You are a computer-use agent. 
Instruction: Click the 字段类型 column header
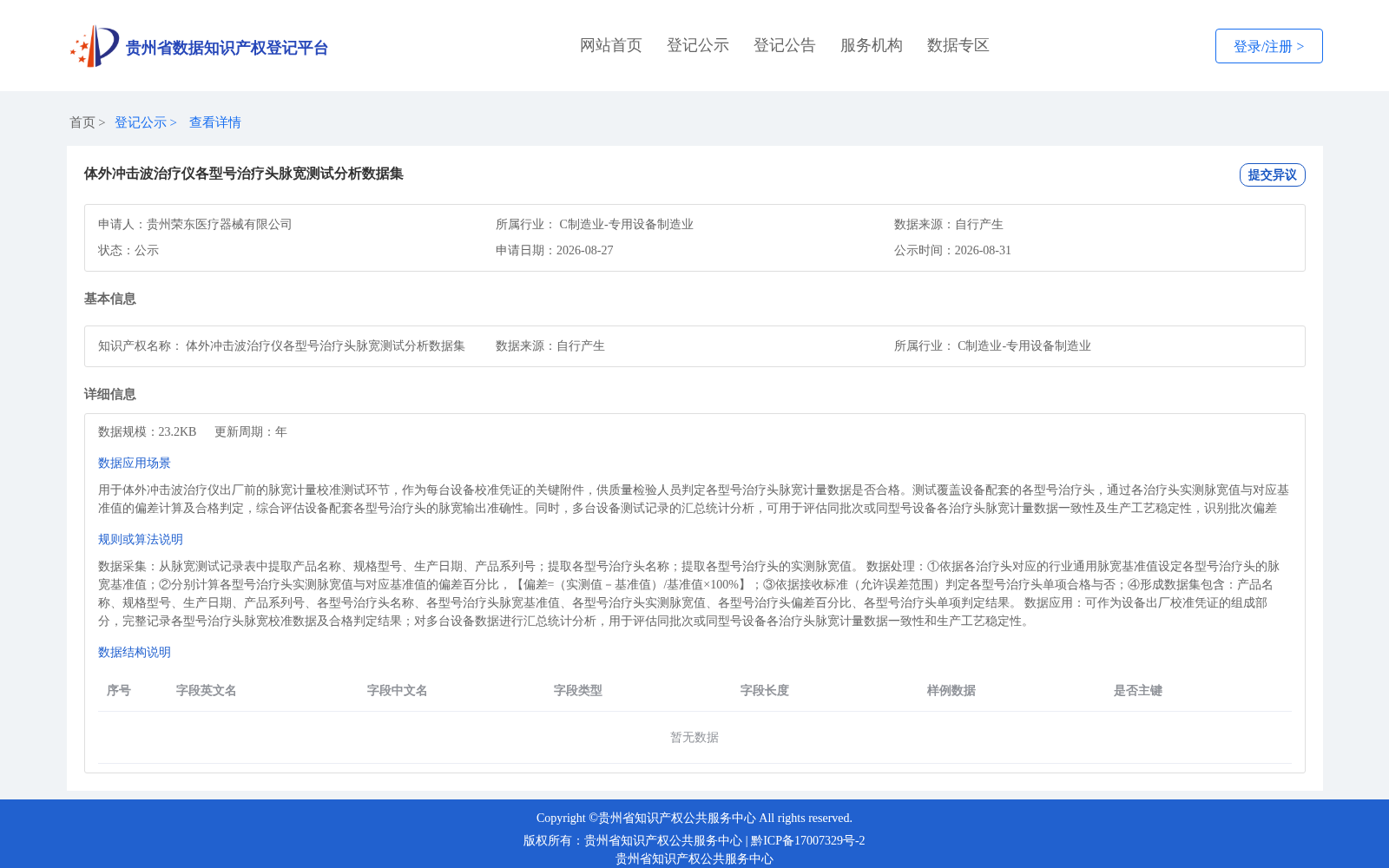[x=578, y=691]
